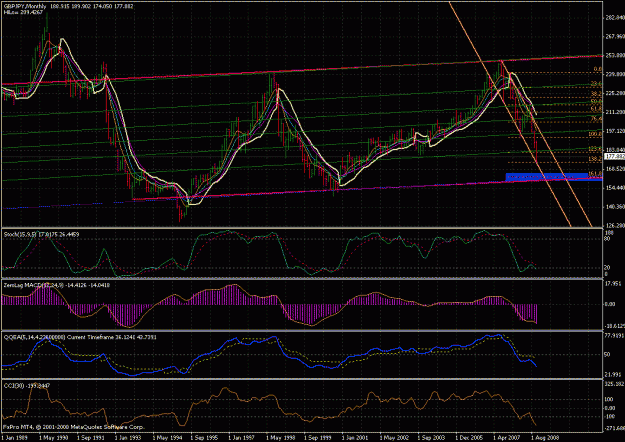This screenshot has height=442, width=625.
Task: Click the CCI scale value 325.182
Action: tap(615, 384)
